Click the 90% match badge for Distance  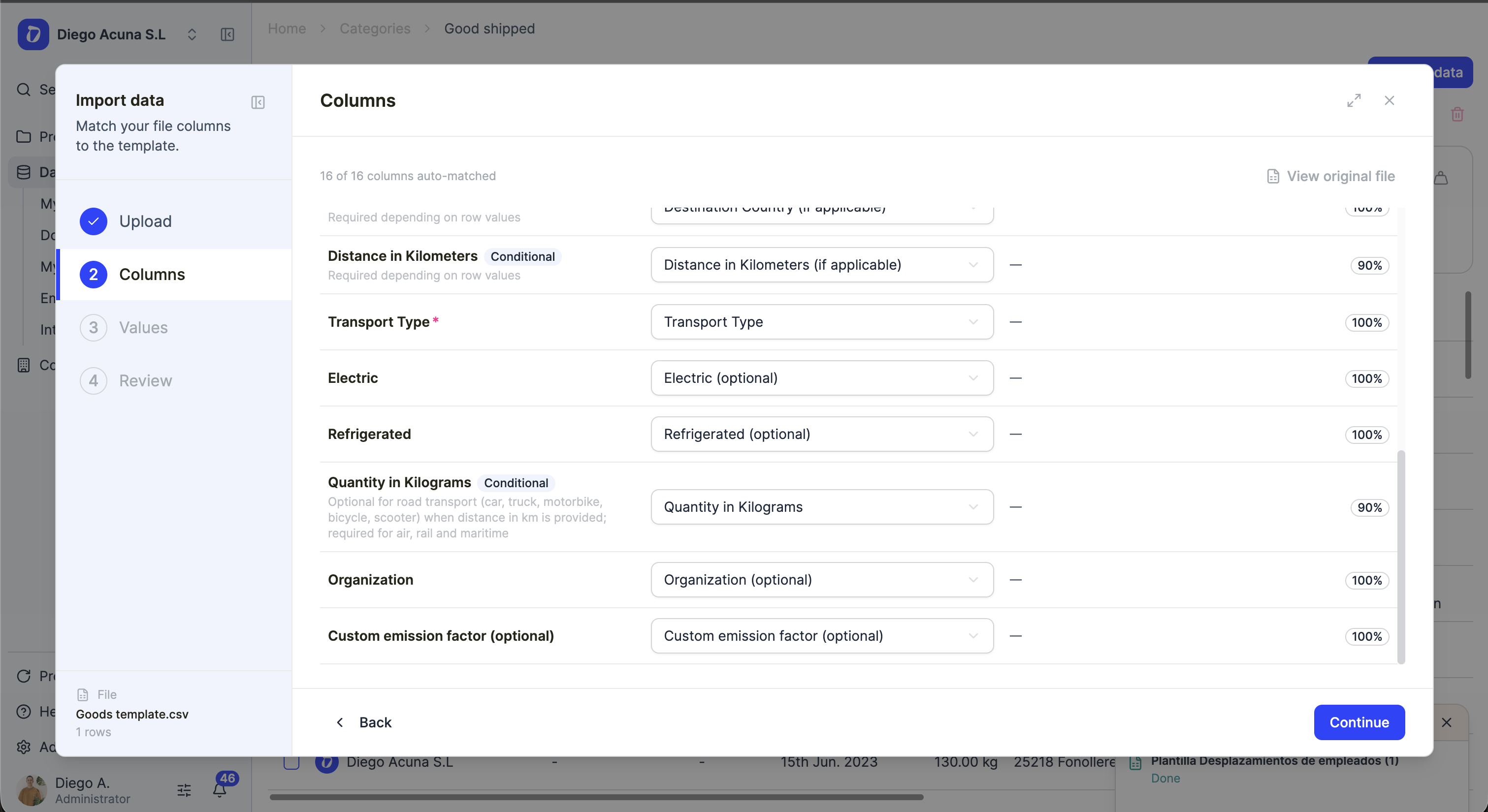click(x=1370, y=265)
